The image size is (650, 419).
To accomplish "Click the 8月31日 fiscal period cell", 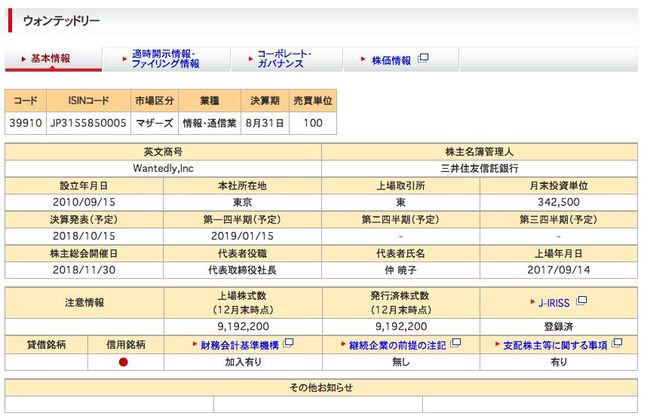I will coord(265,123).
